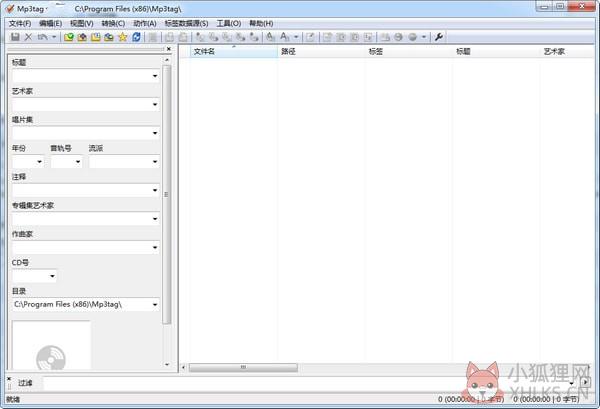
Task: Close the tag panel with its X
Action: (169, 49)
